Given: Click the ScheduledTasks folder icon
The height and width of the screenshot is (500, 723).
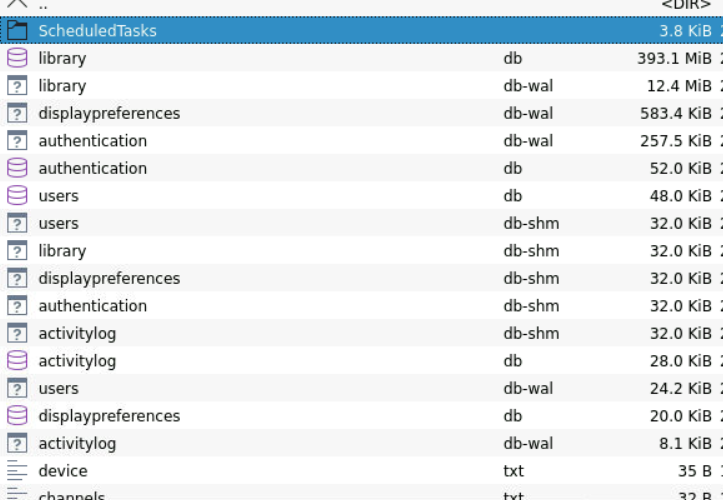Looking at the screenshot, I should coord(17,31).
